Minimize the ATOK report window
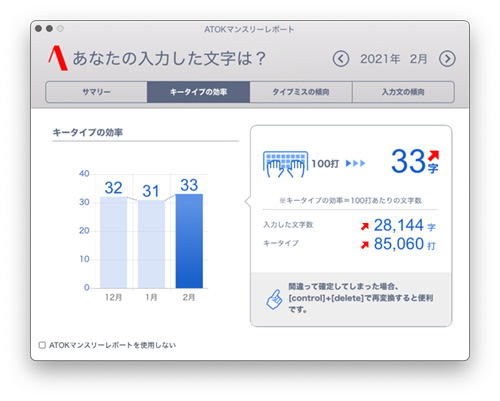500x401 pixels. [49, 29]
